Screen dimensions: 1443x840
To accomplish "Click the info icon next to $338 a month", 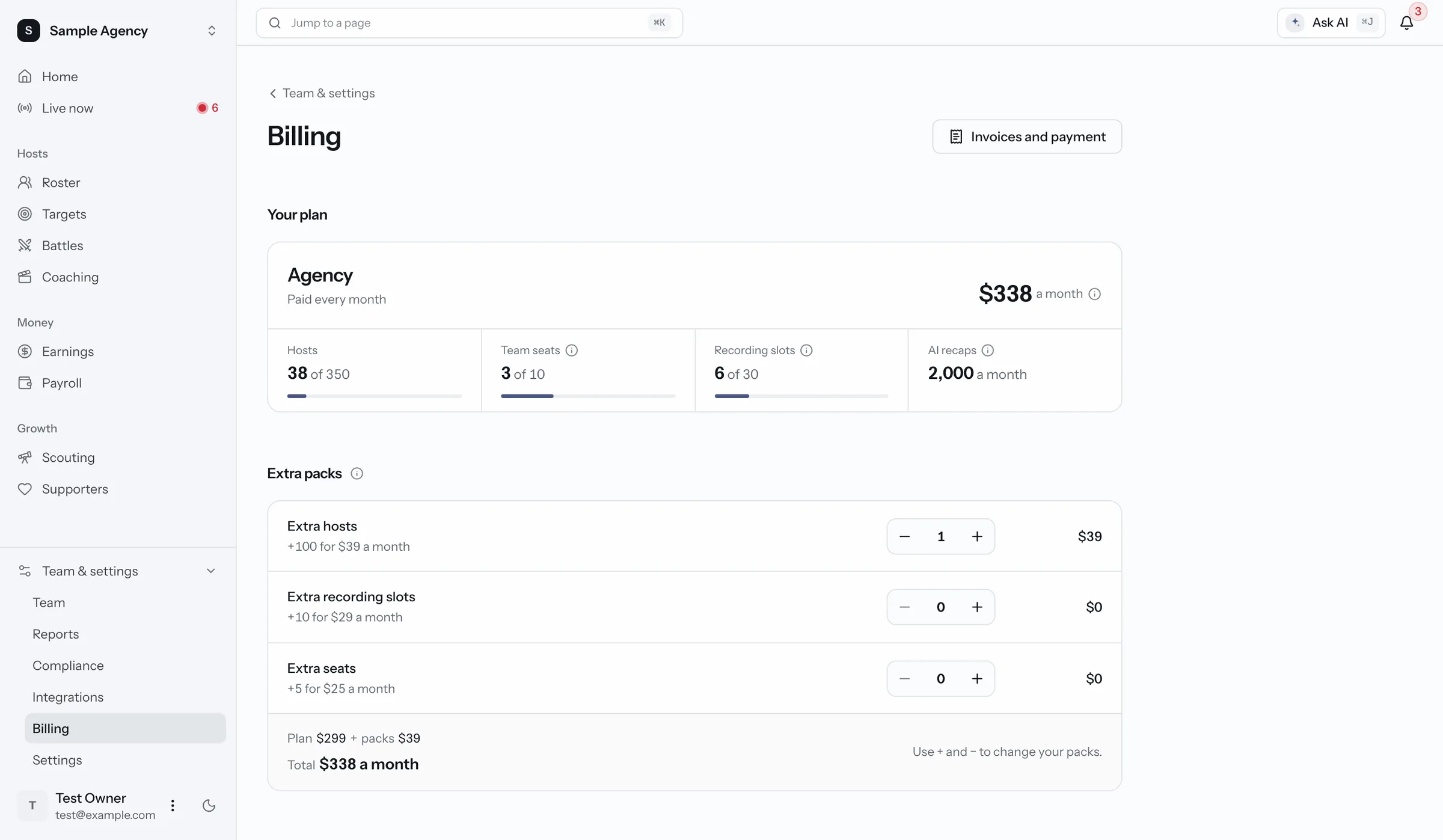I will pos(1095,294).
